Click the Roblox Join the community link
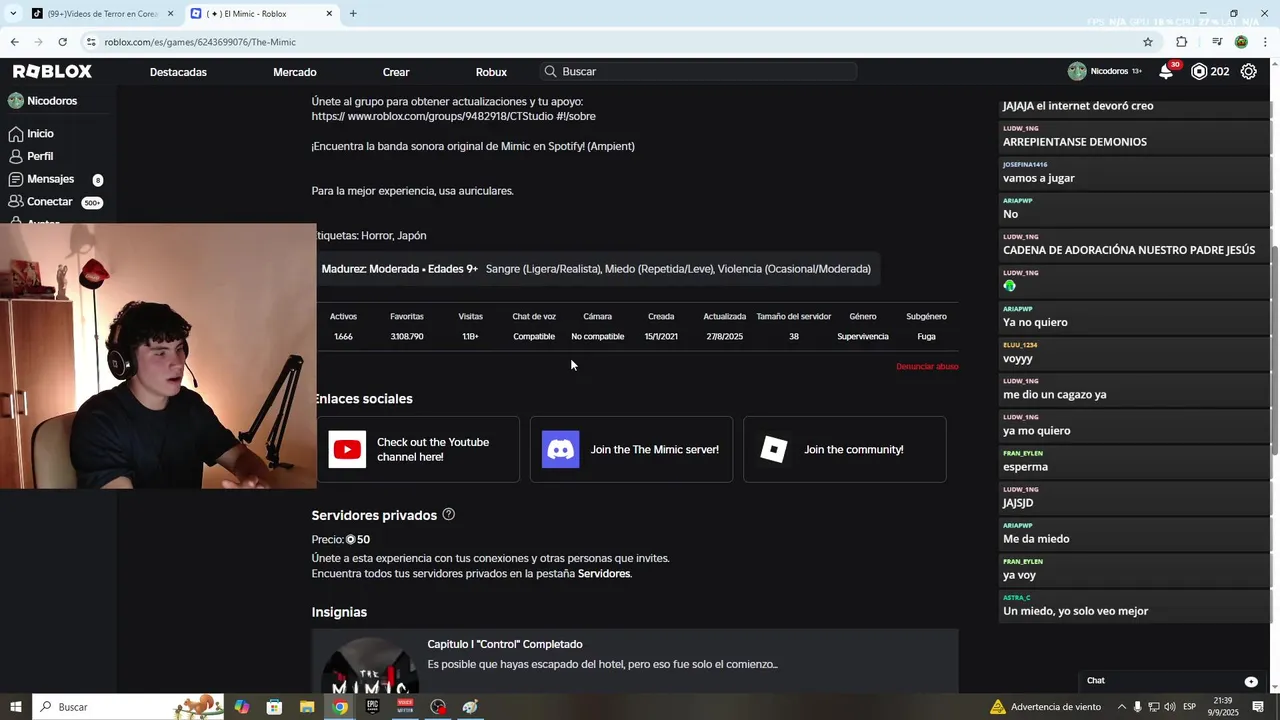 click(844, 450)
